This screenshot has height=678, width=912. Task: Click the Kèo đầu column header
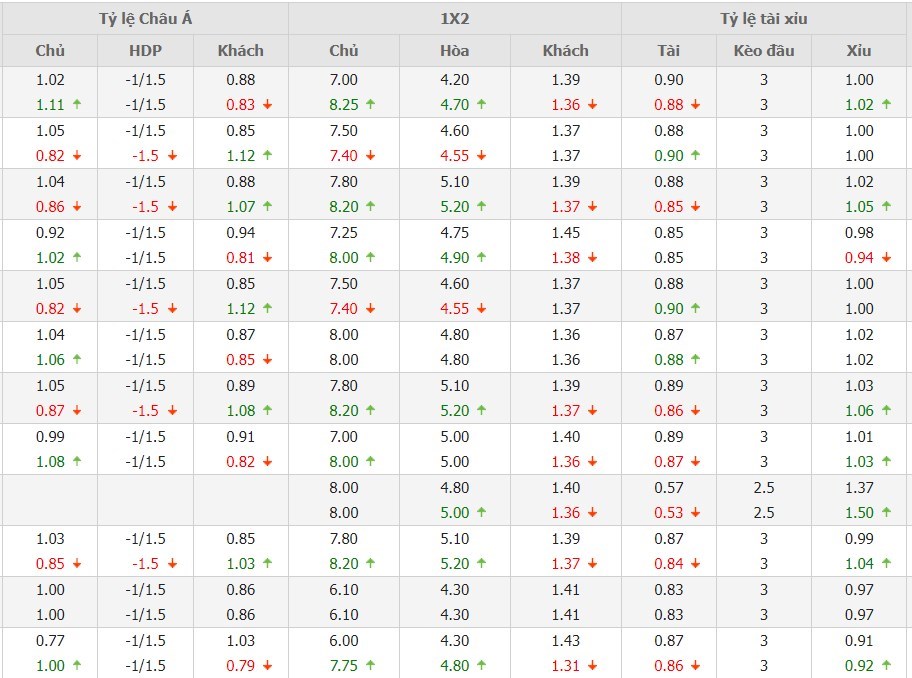pos(764,51)
